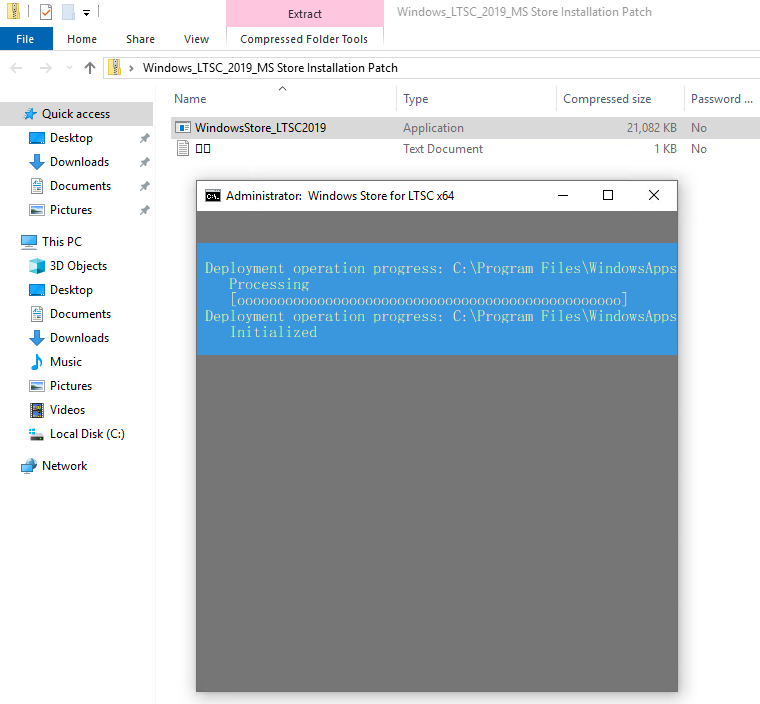The width and height of the screenshot is (760, 704).
Task: Select the Extract contextual tab
Action: (305, 14)
